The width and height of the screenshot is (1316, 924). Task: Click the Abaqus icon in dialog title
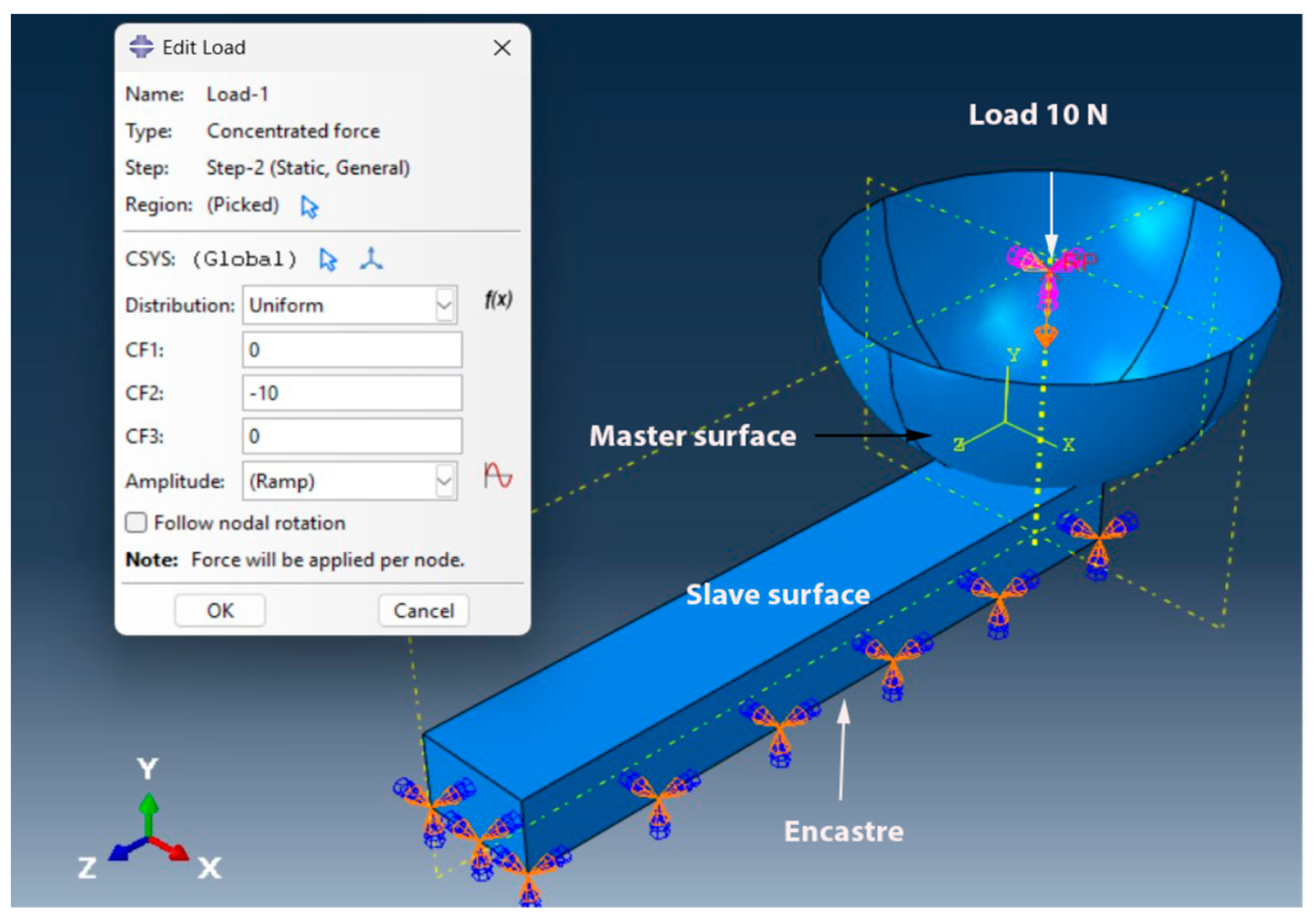(141, 47)
